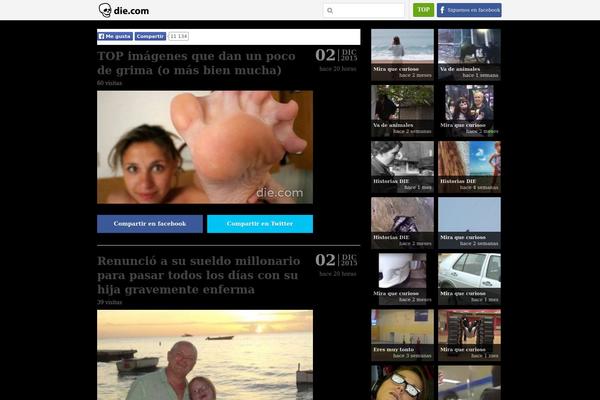Open Historias DIE hace 4 semanas thumbnail
Screen dimensions: 600x400
(x=469, y=167)
